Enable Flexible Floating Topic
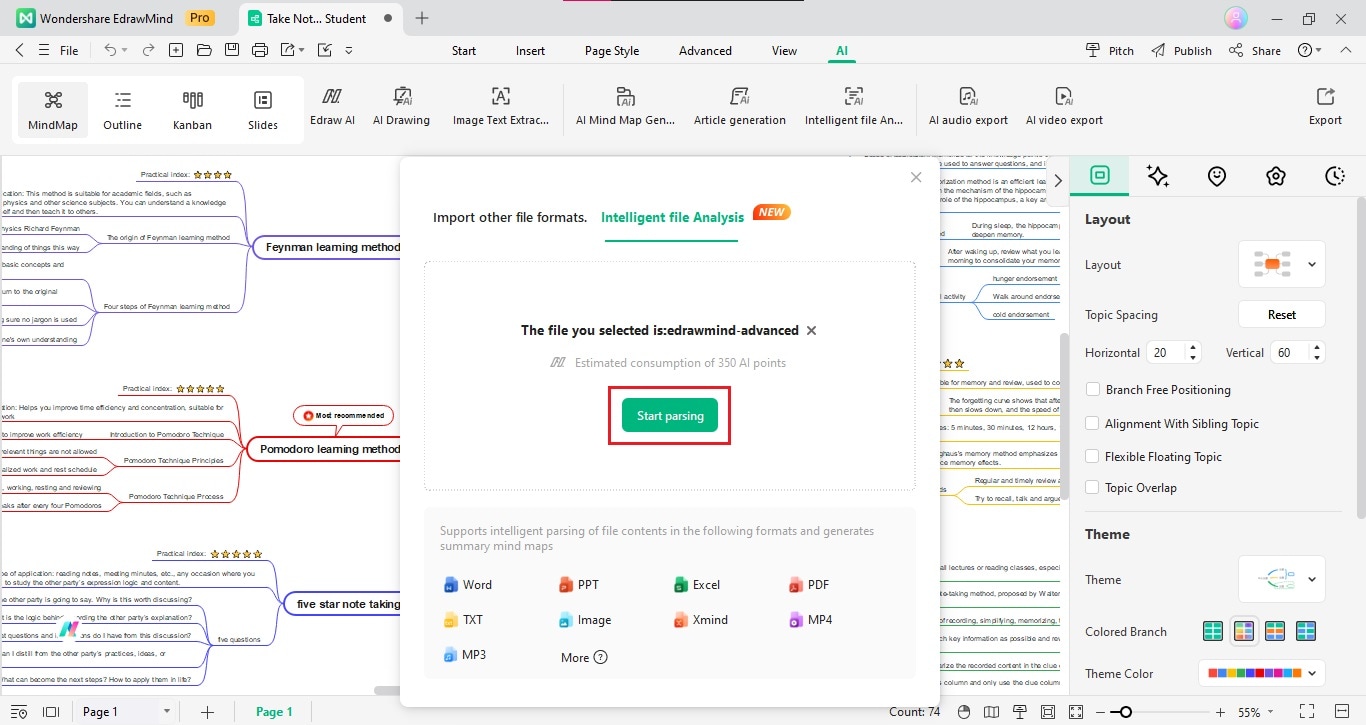1366x725 pixels. 1092,457
